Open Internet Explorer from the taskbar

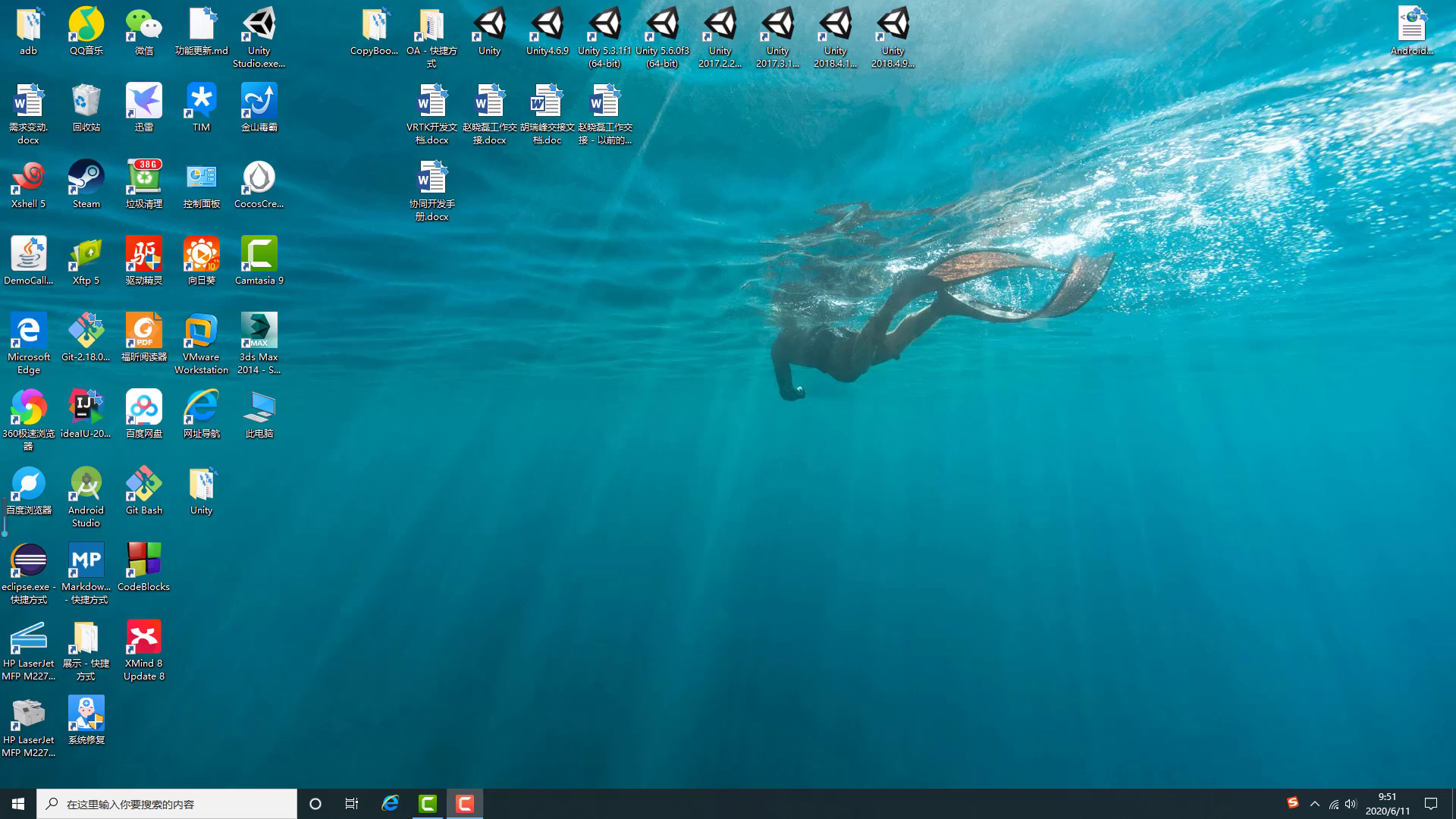click(x=391, y=804)
